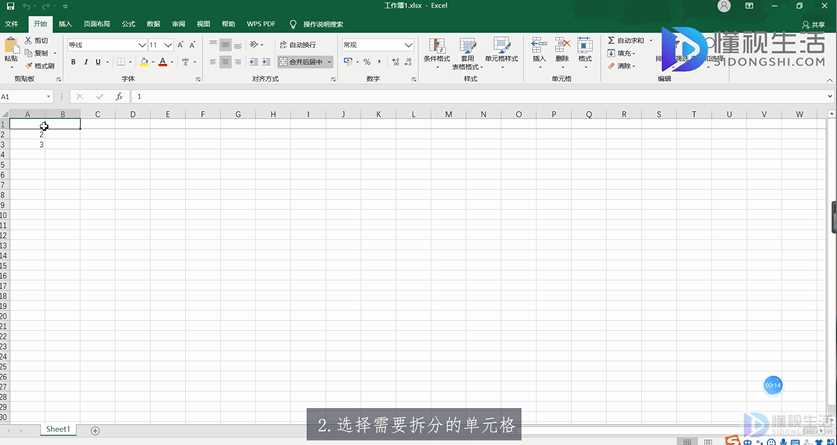Click the Share (共享) button
Screen dimensions: 837x445
[x=814, y=24]
